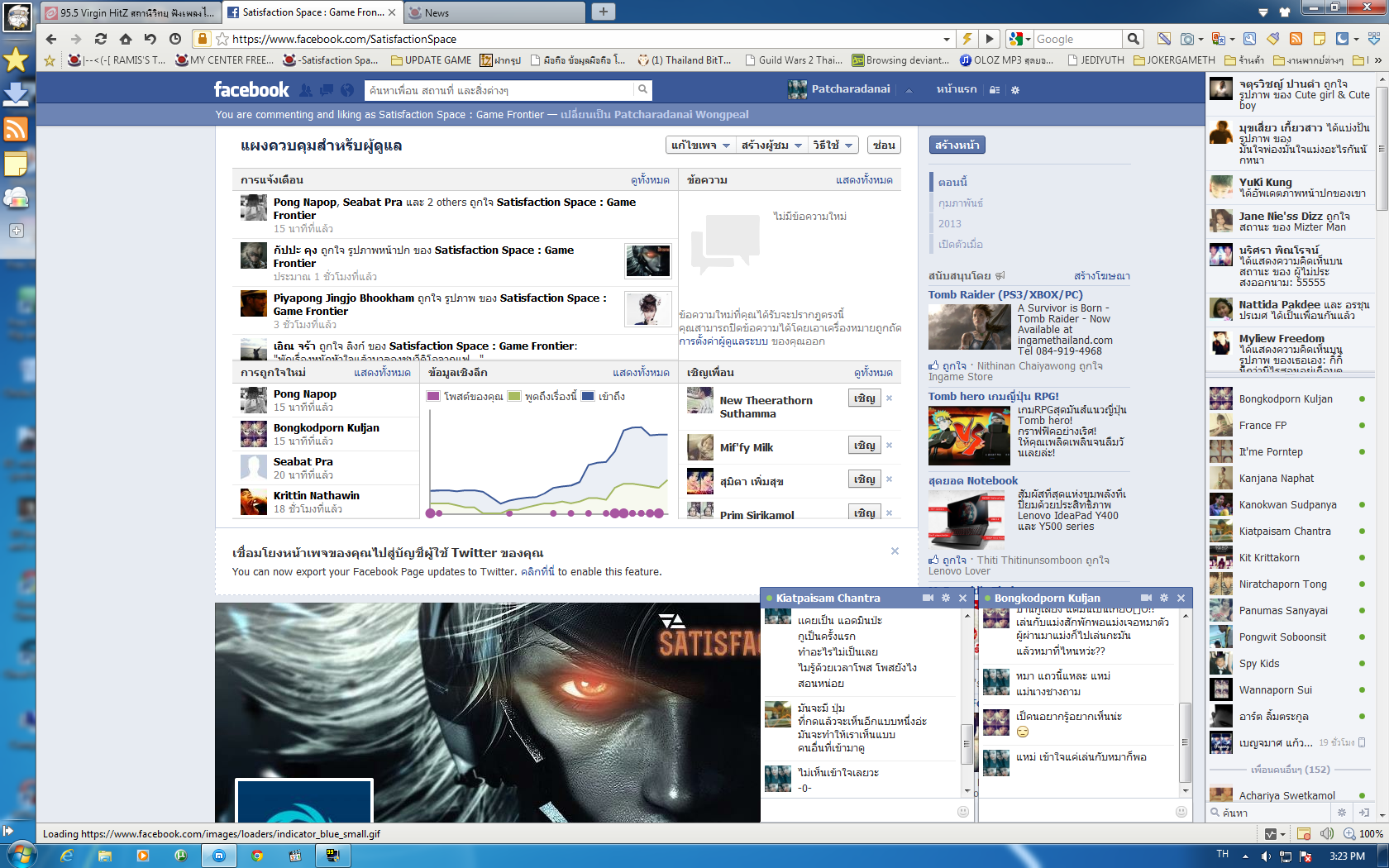This screenshot has width=1389, height=868.
Task: Open the RSS feed panel in the left sidebar
Action: pos(17,129)
